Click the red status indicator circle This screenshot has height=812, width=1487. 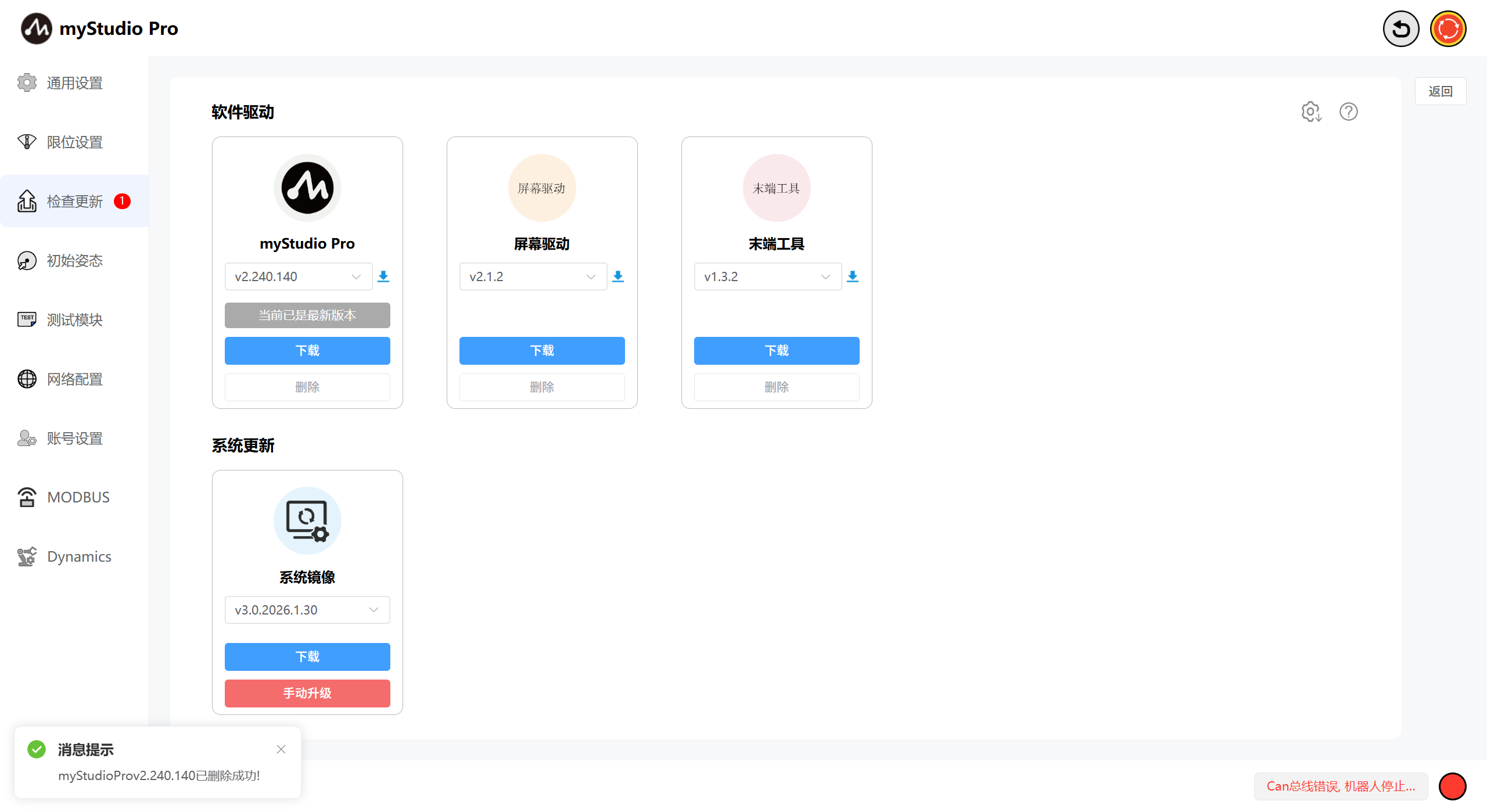point(1452,786)
